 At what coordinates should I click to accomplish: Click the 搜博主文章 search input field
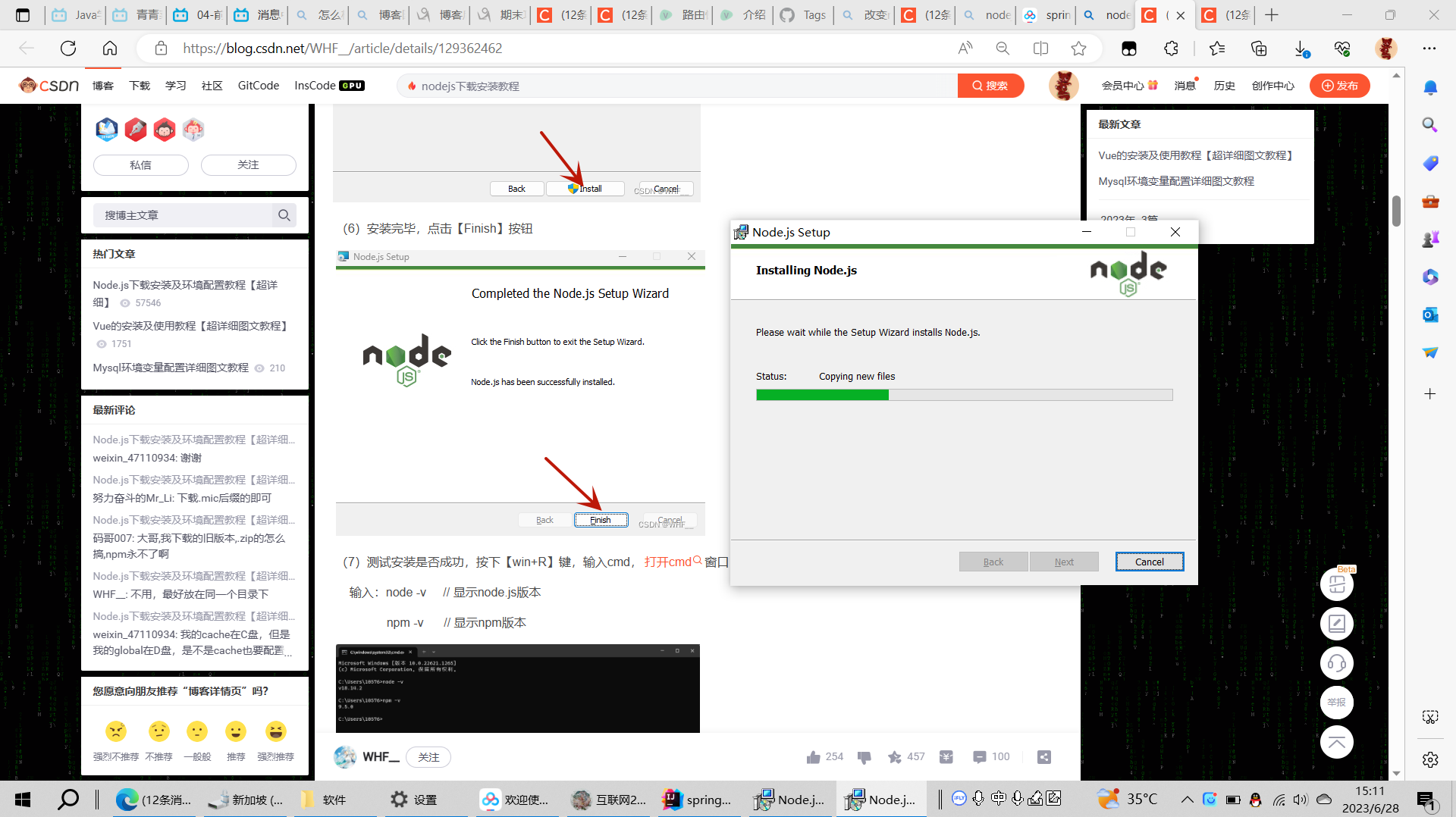[x=182, y=214]
